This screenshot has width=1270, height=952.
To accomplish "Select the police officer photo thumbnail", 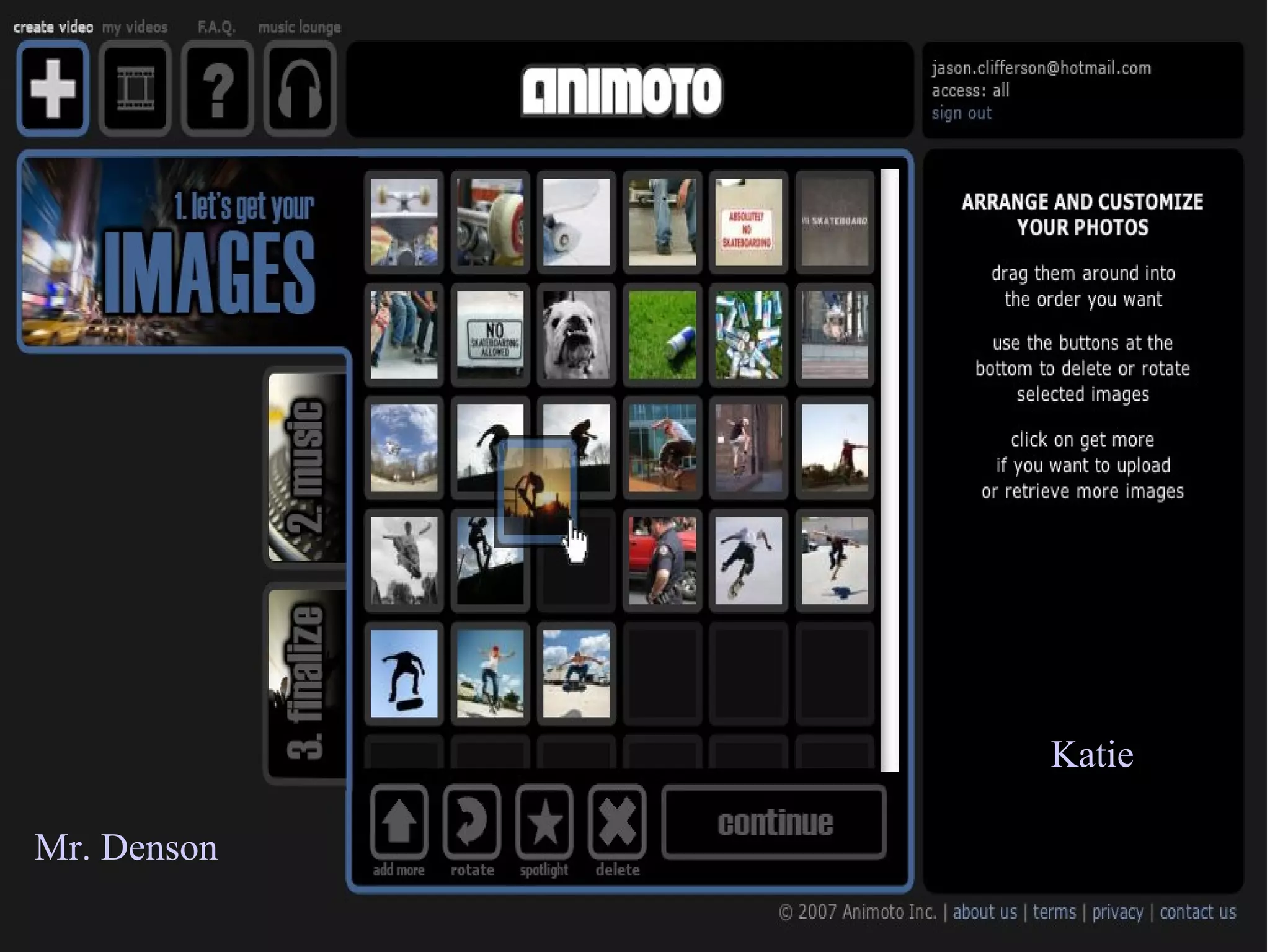I will pyautogui.click(x=662, y=561).
